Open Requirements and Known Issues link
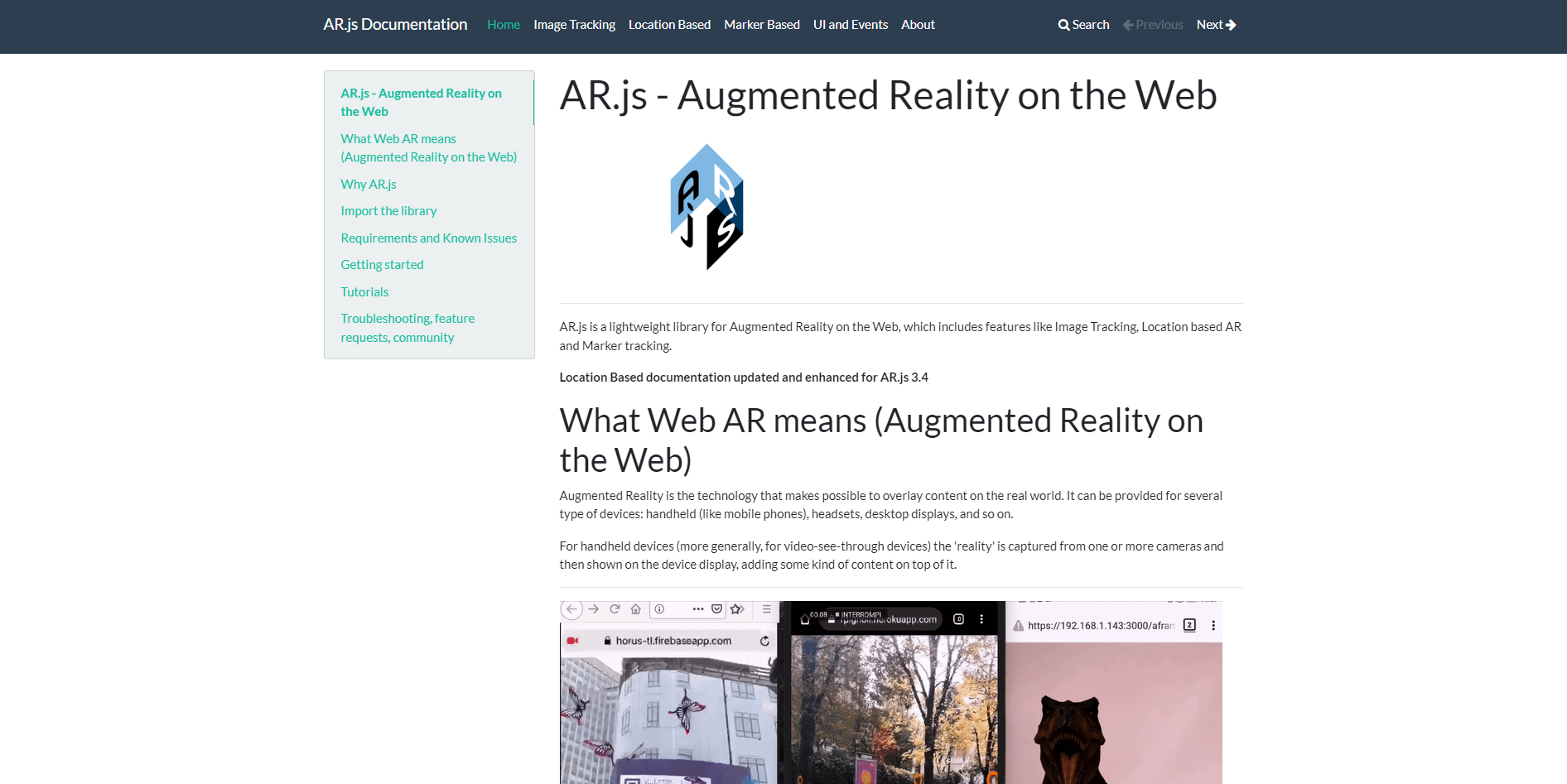The image size is (1567, 784). click(428, 238)
